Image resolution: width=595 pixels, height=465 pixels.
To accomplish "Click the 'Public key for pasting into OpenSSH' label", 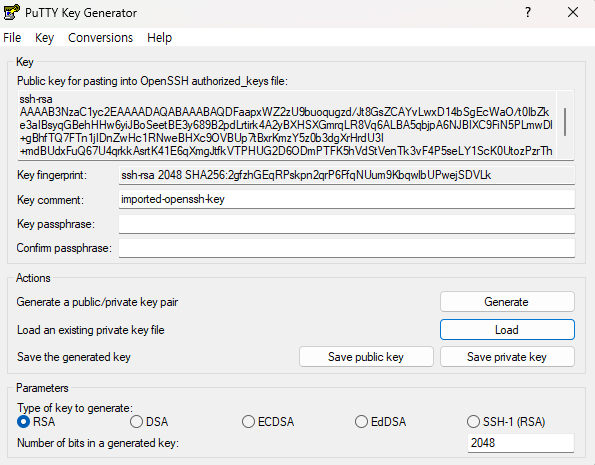I will pyautogui.click(x=152, y=81).
